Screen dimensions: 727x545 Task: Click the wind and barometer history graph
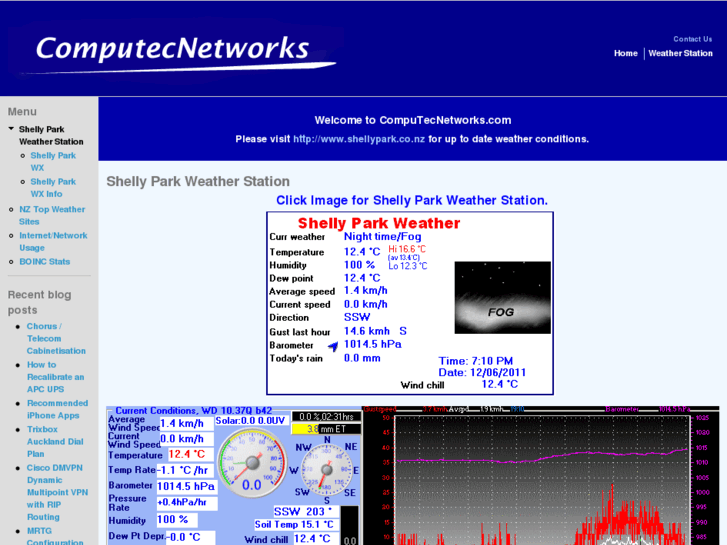tap(541, 476)
